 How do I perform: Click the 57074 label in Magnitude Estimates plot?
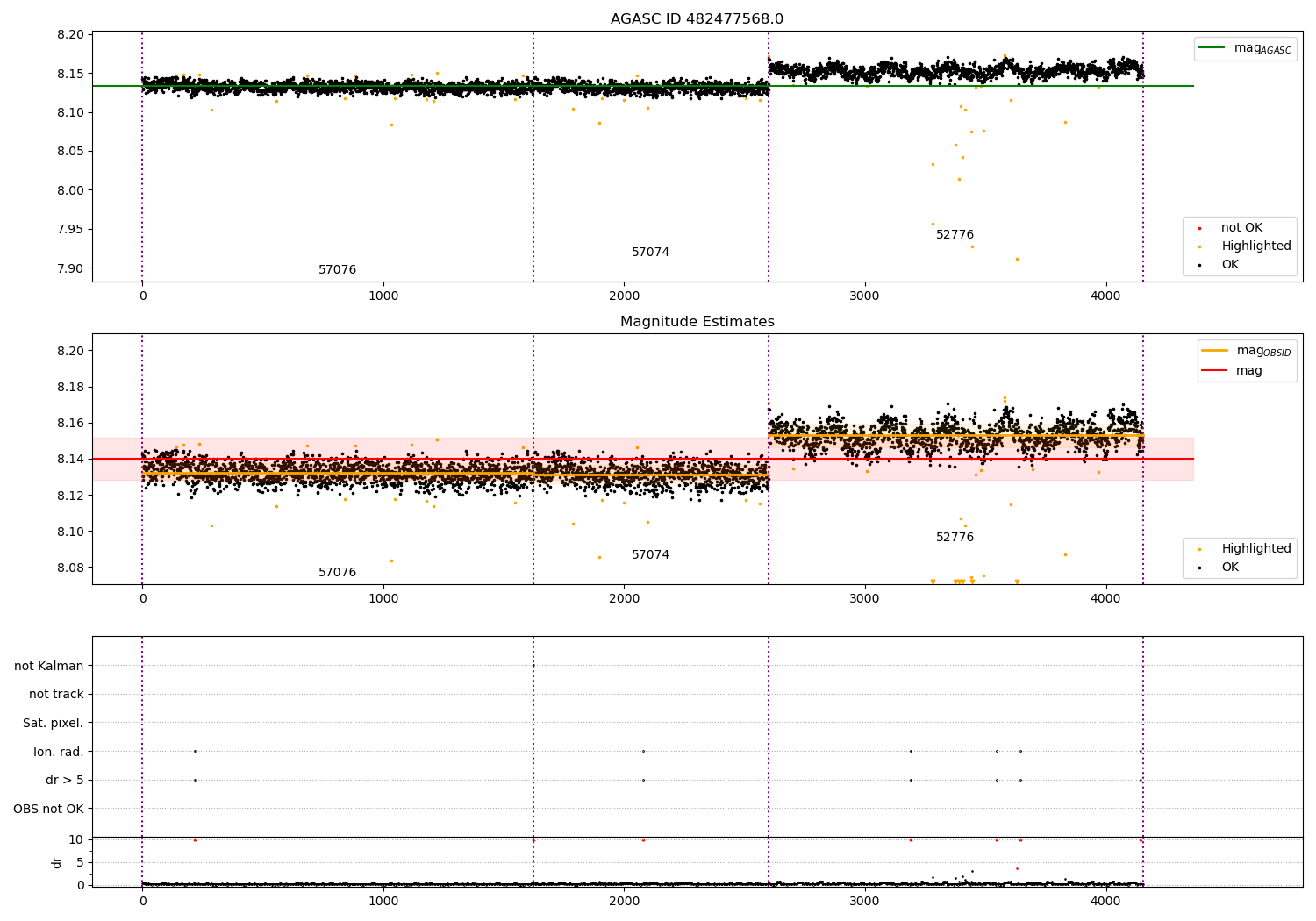650,555
